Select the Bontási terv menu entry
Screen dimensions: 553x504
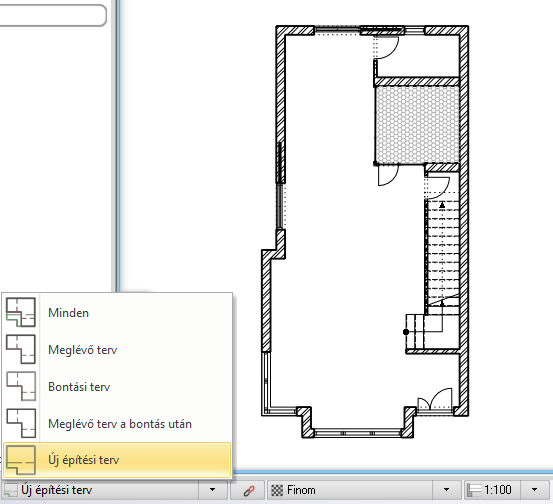tap(79, 387)
